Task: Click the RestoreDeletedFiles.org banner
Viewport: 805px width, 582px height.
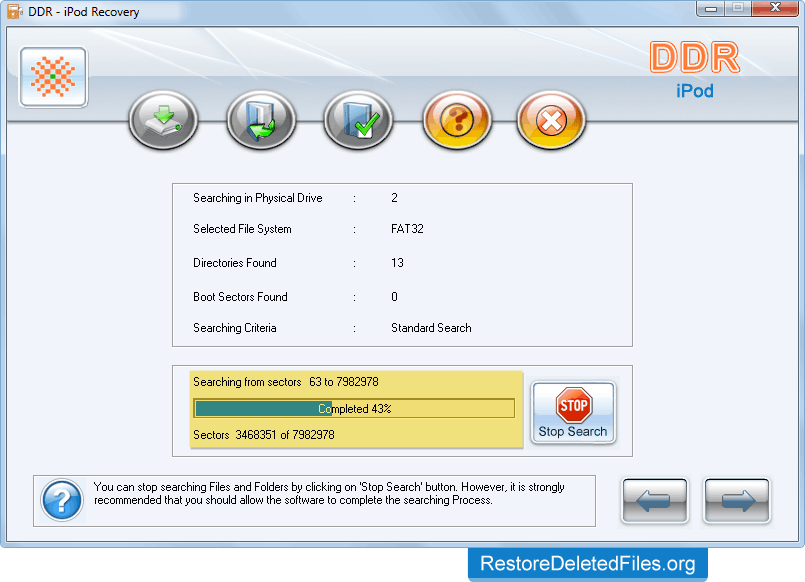Action: (588, 564)
